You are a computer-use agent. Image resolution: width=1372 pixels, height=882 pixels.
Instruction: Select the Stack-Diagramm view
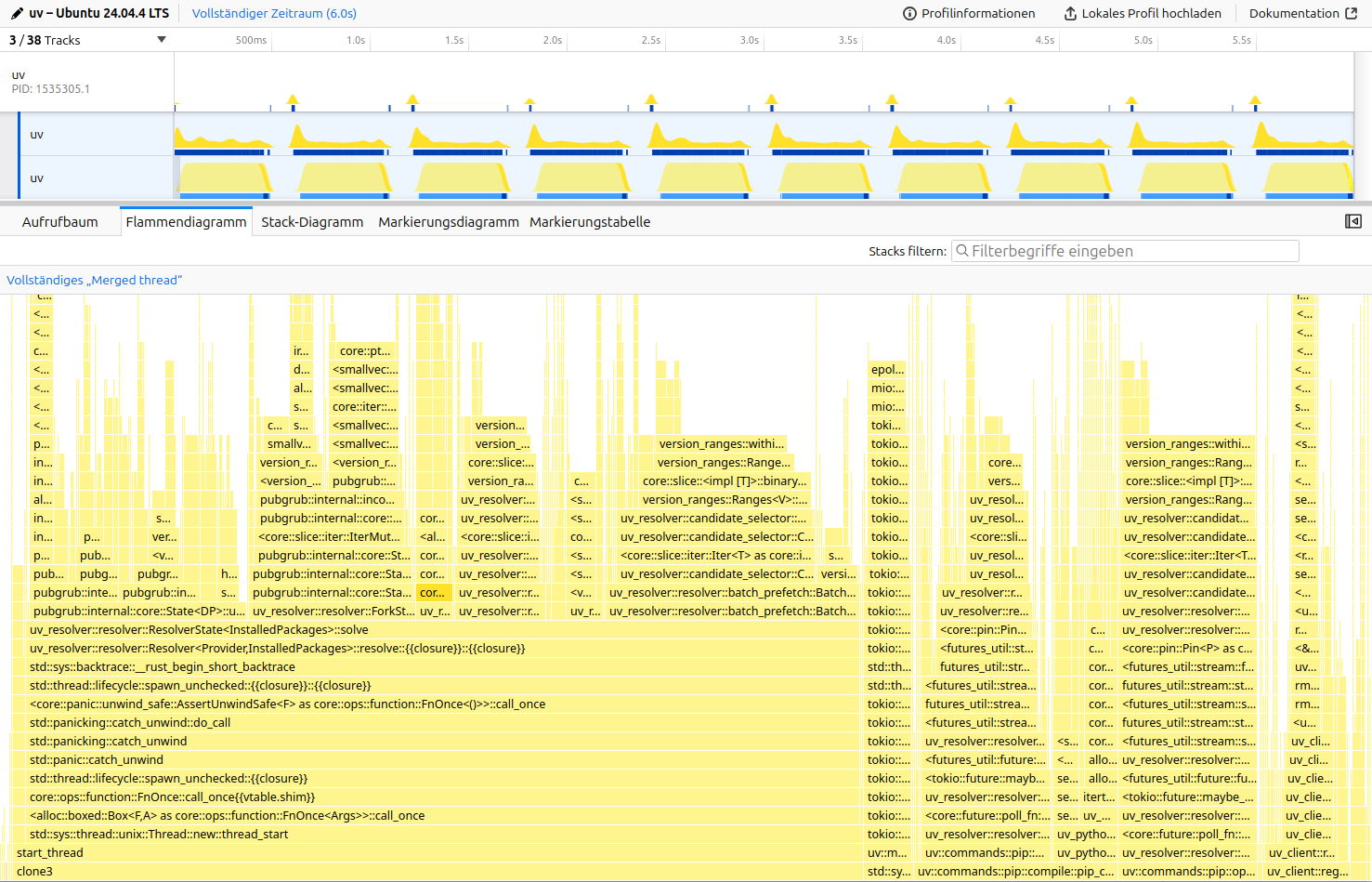pos(312,221)
